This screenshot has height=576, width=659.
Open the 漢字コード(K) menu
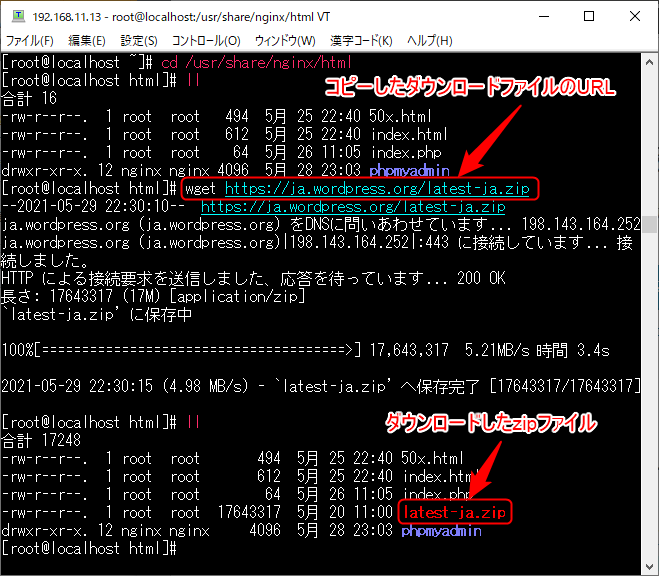362,41
